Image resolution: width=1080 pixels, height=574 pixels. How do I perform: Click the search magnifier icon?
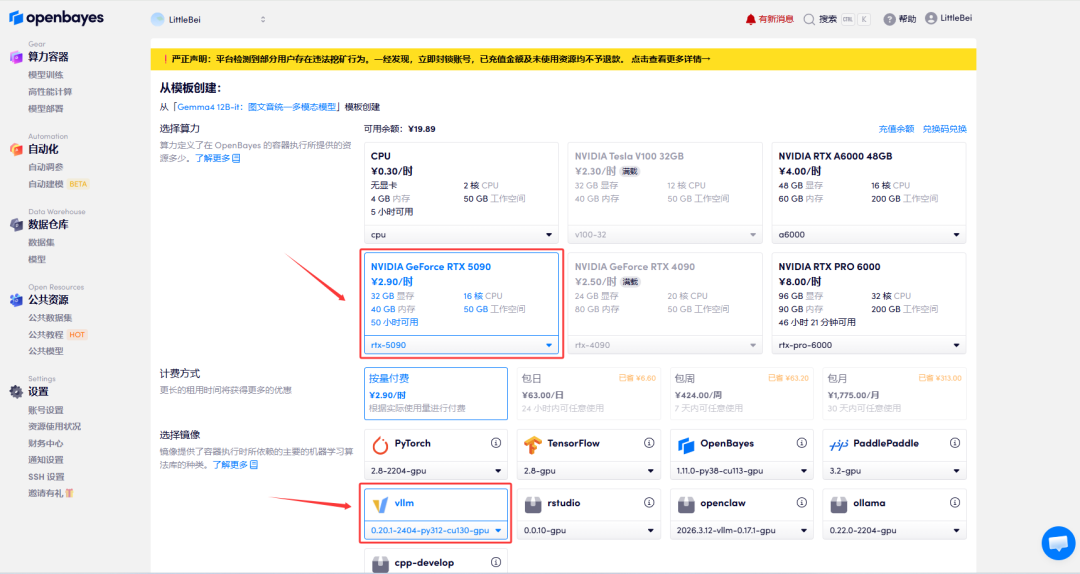pos(809,19)
